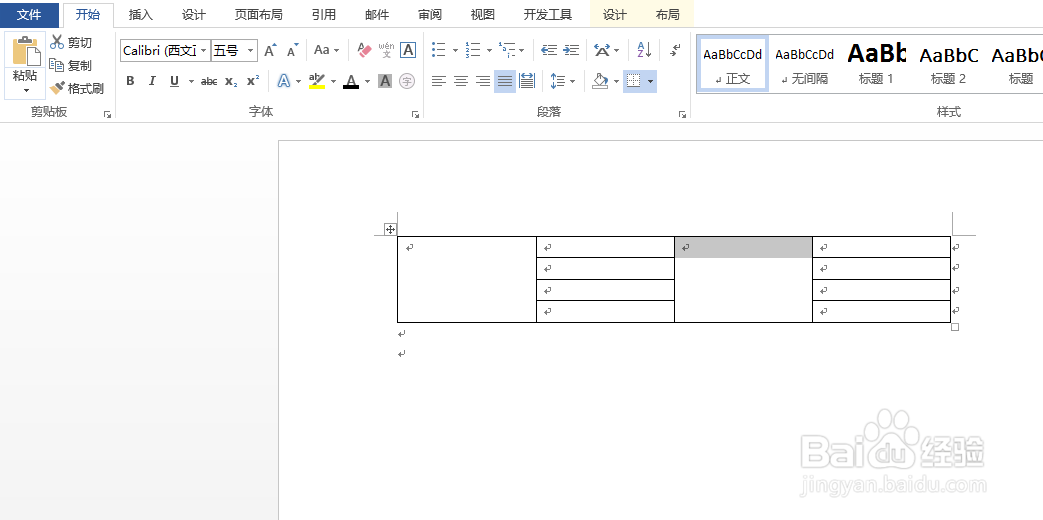
Task: Switch to the 审阅 tab
Action: click(x=430, y=15)
